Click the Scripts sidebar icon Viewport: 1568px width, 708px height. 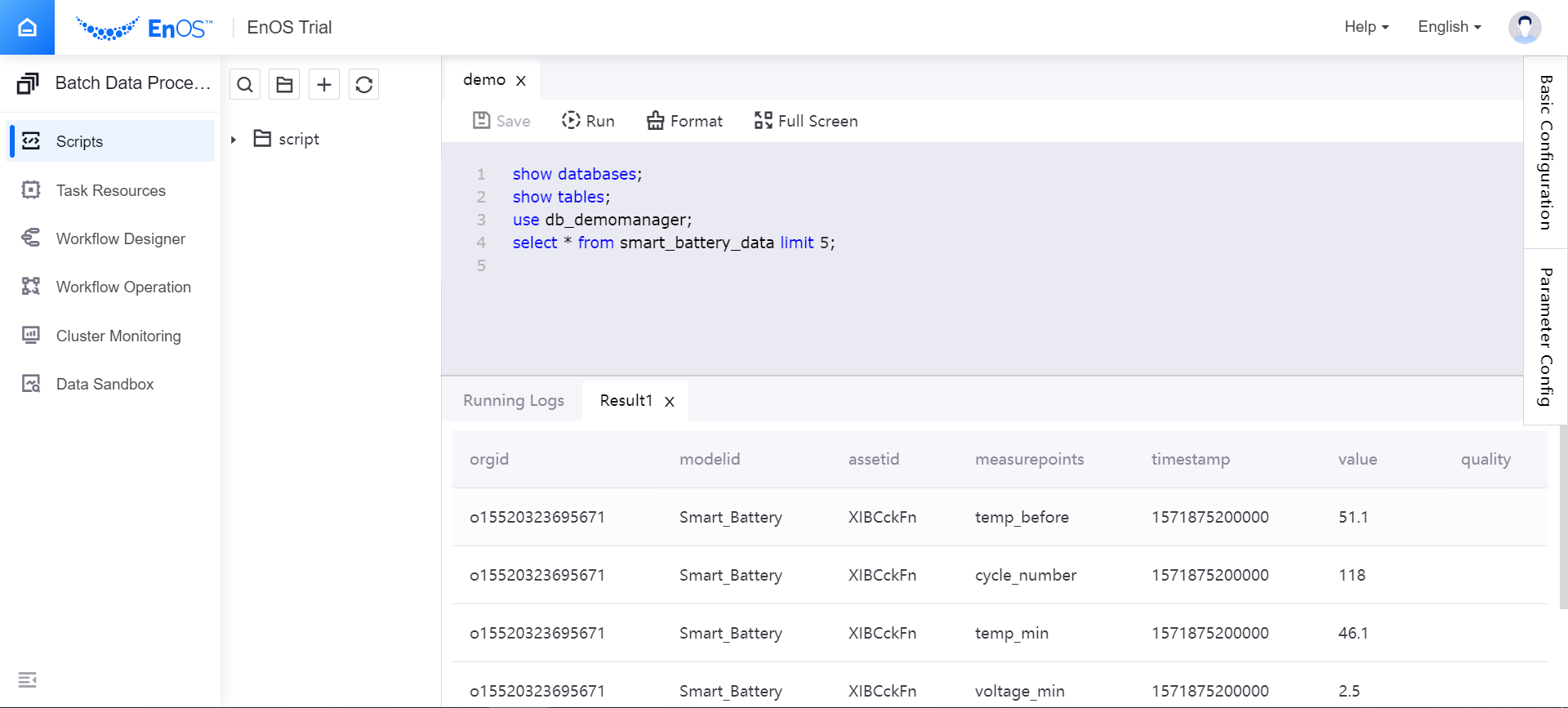click(x=31, y=141)
